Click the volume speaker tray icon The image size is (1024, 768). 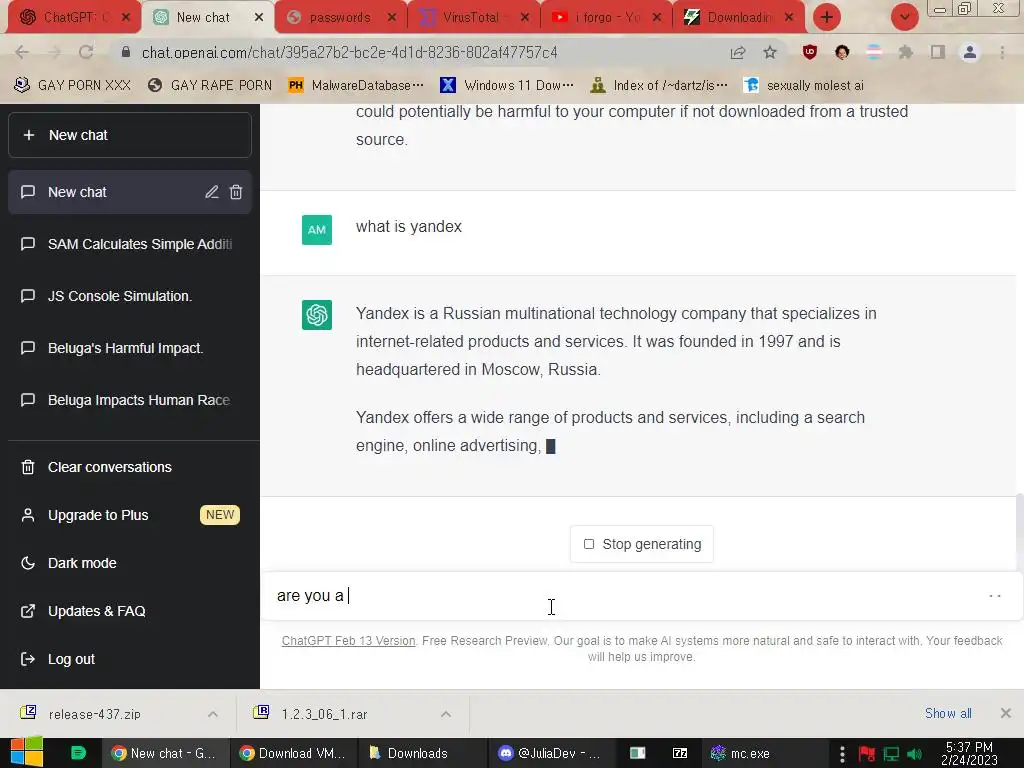[x=915, y=754]
